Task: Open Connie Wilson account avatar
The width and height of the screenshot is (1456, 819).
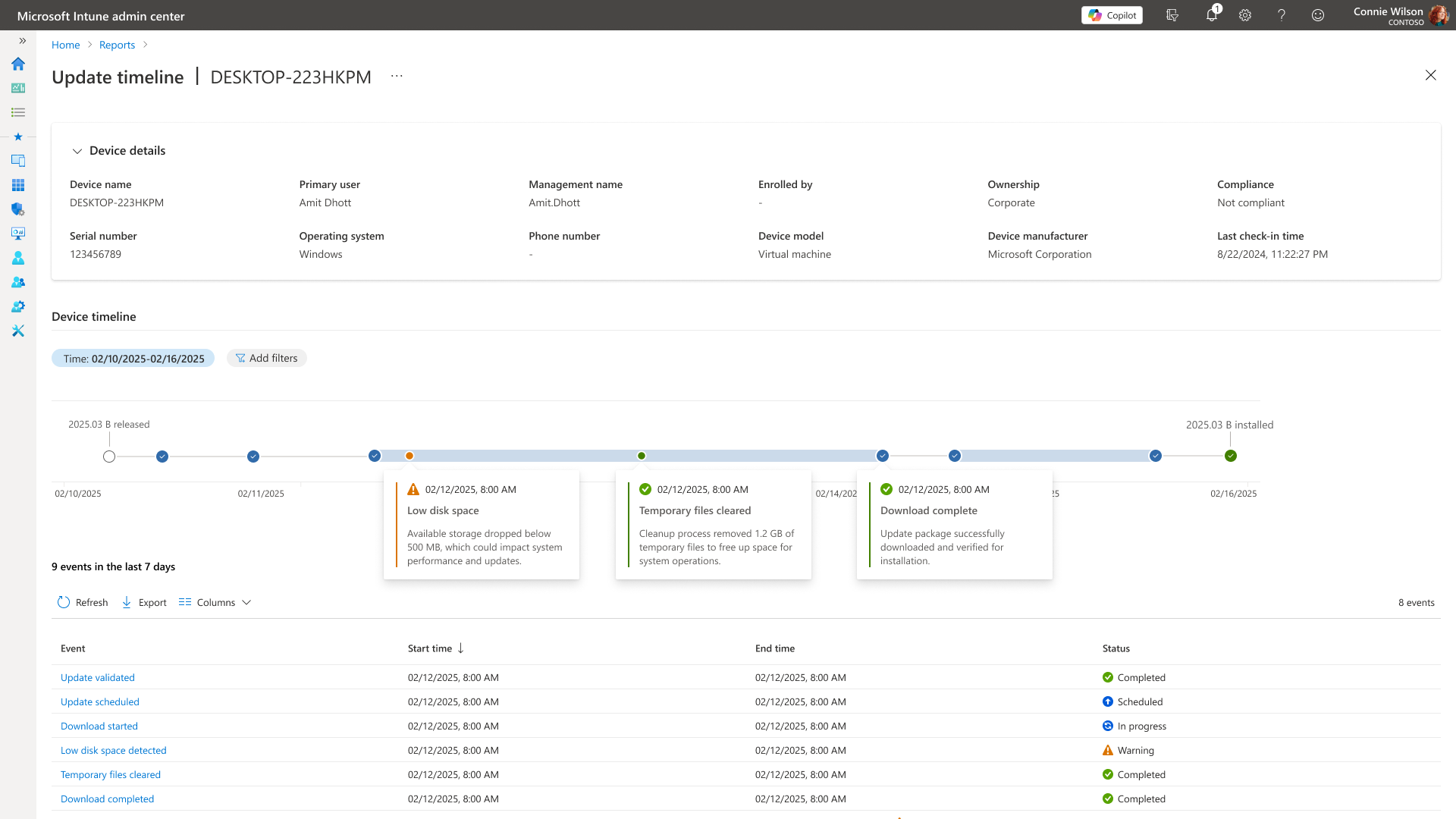Action: (1439, 15)
